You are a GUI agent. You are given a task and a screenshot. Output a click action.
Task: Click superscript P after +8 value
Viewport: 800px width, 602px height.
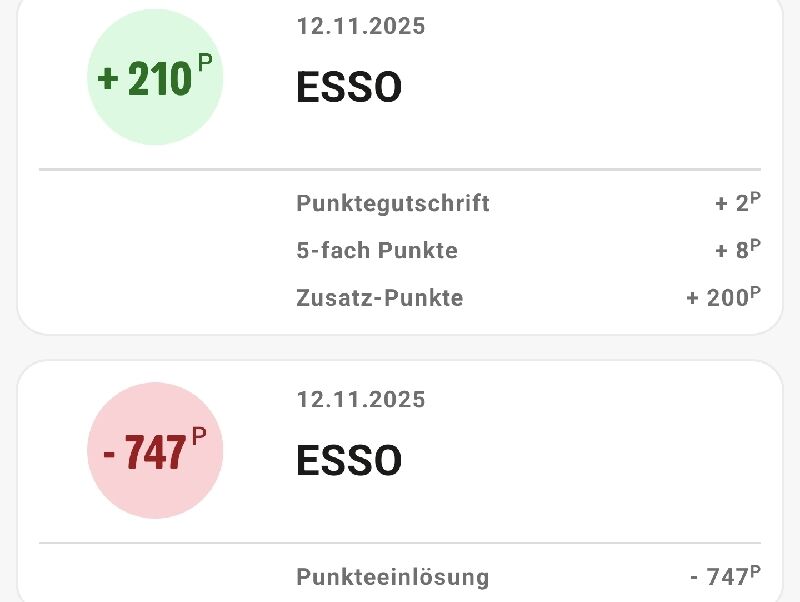(756, 245)
